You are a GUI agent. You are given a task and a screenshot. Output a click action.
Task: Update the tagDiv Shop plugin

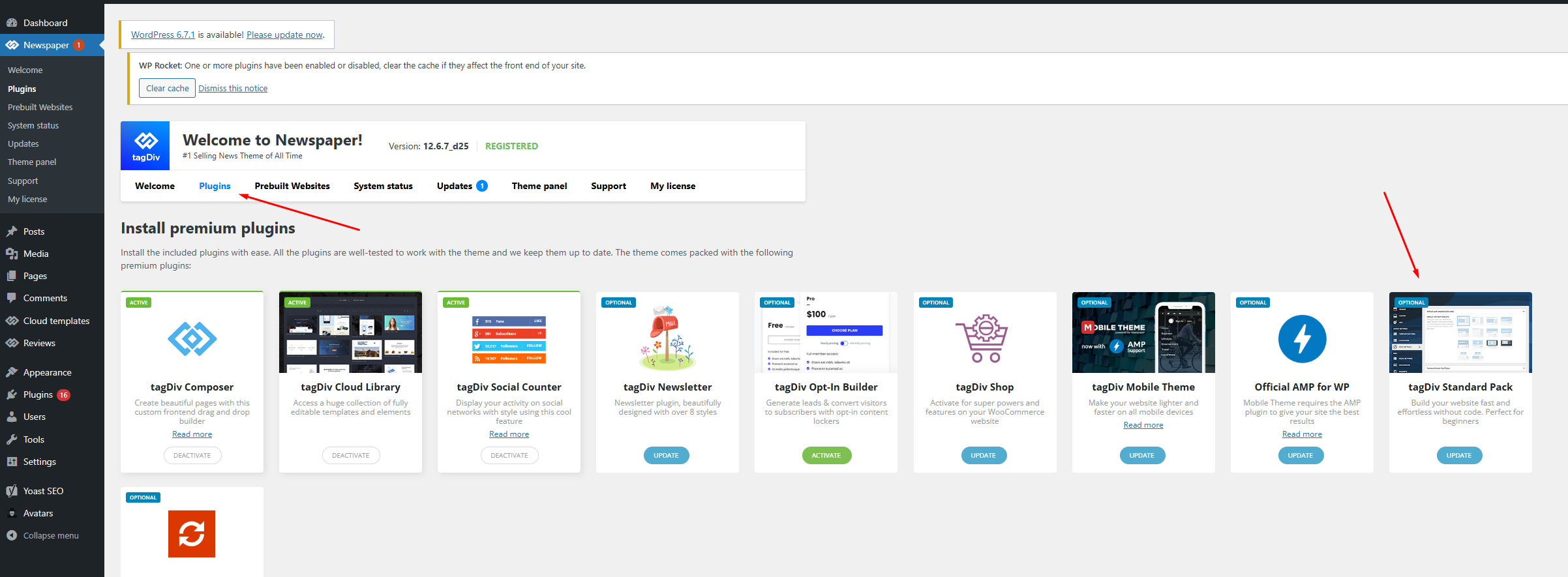coord(984,455)
